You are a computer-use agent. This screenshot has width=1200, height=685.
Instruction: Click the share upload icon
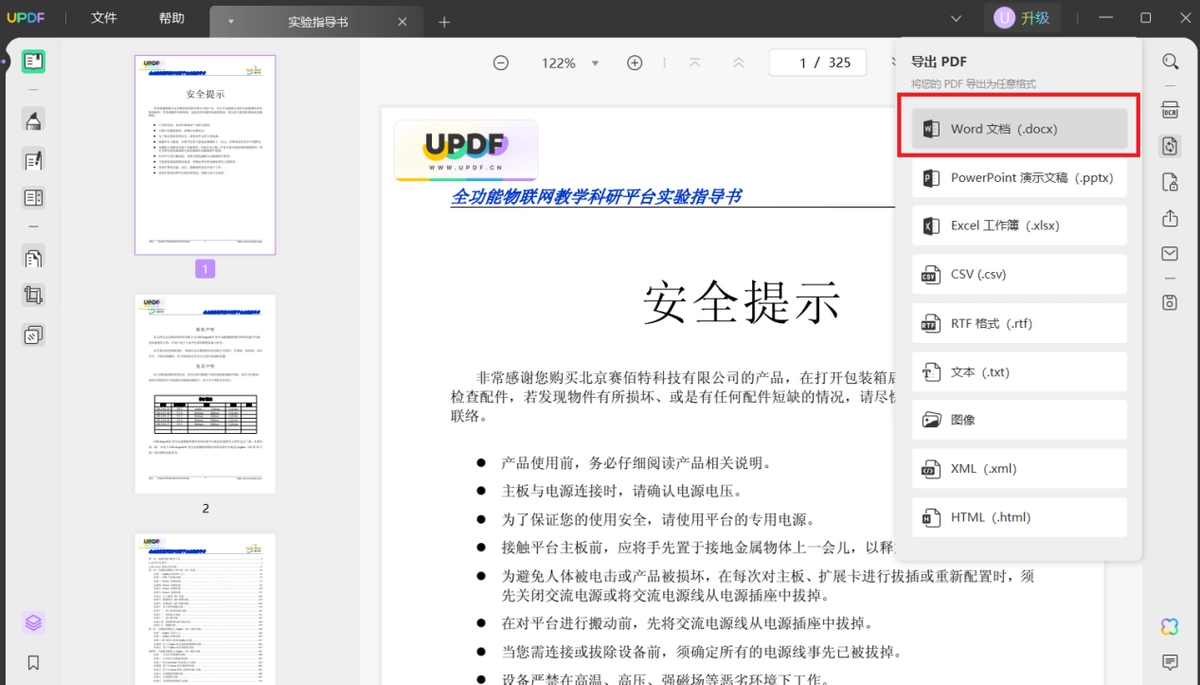(x=1170, y=218)
